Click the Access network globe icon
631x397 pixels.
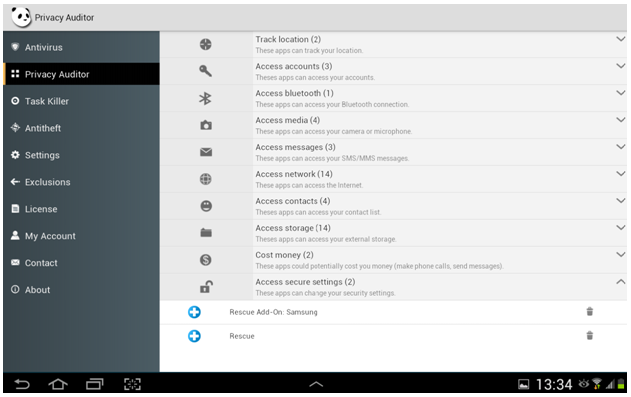coord(206,179)
